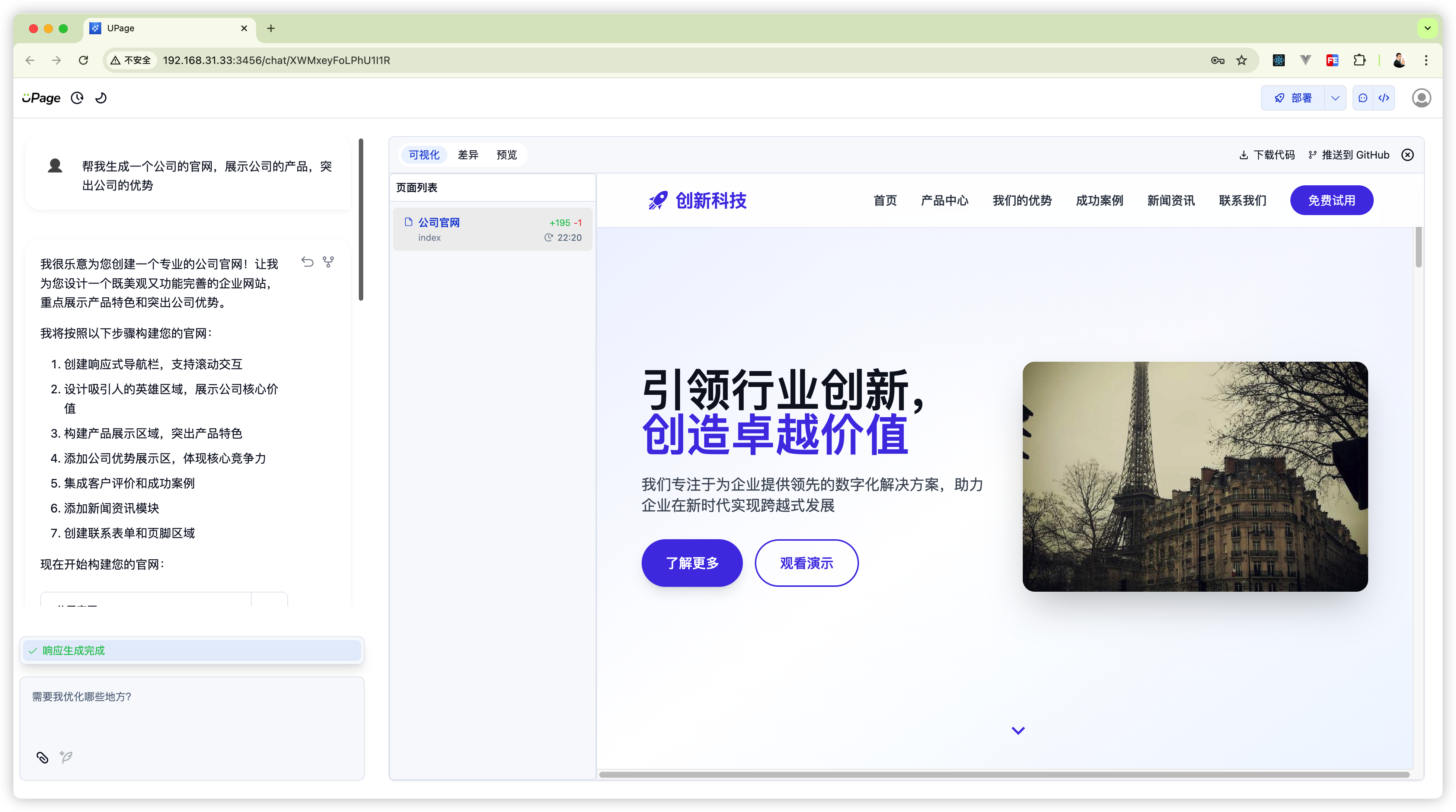The image size is (1456, 812).
Task: Expand the deploy options dropdown arrow
Action: click(1335, 98)
